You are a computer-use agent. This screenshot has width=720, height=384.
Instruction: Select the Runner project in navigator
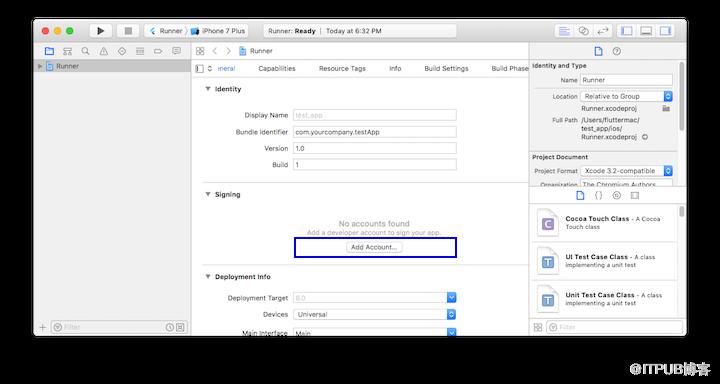point(112,66)
